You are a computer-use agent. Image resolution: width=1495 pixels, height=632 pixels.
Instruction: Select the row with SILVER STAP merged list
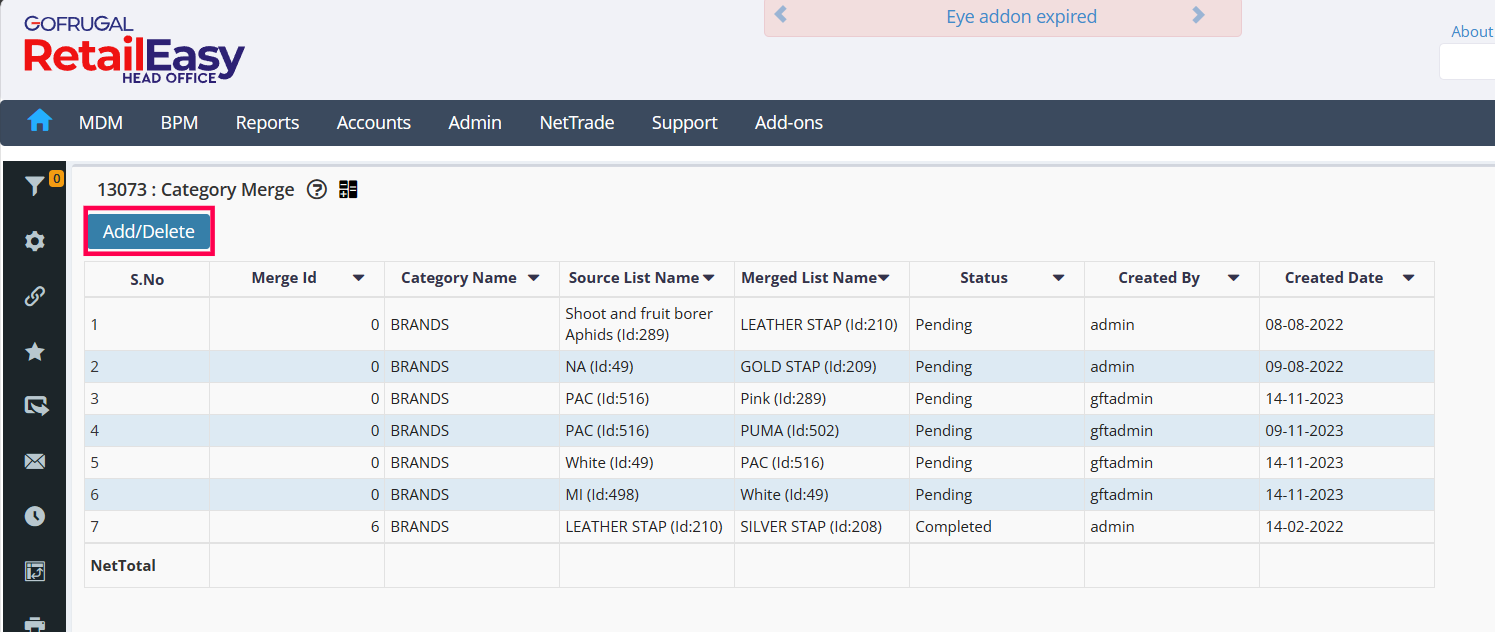(810, 526)
